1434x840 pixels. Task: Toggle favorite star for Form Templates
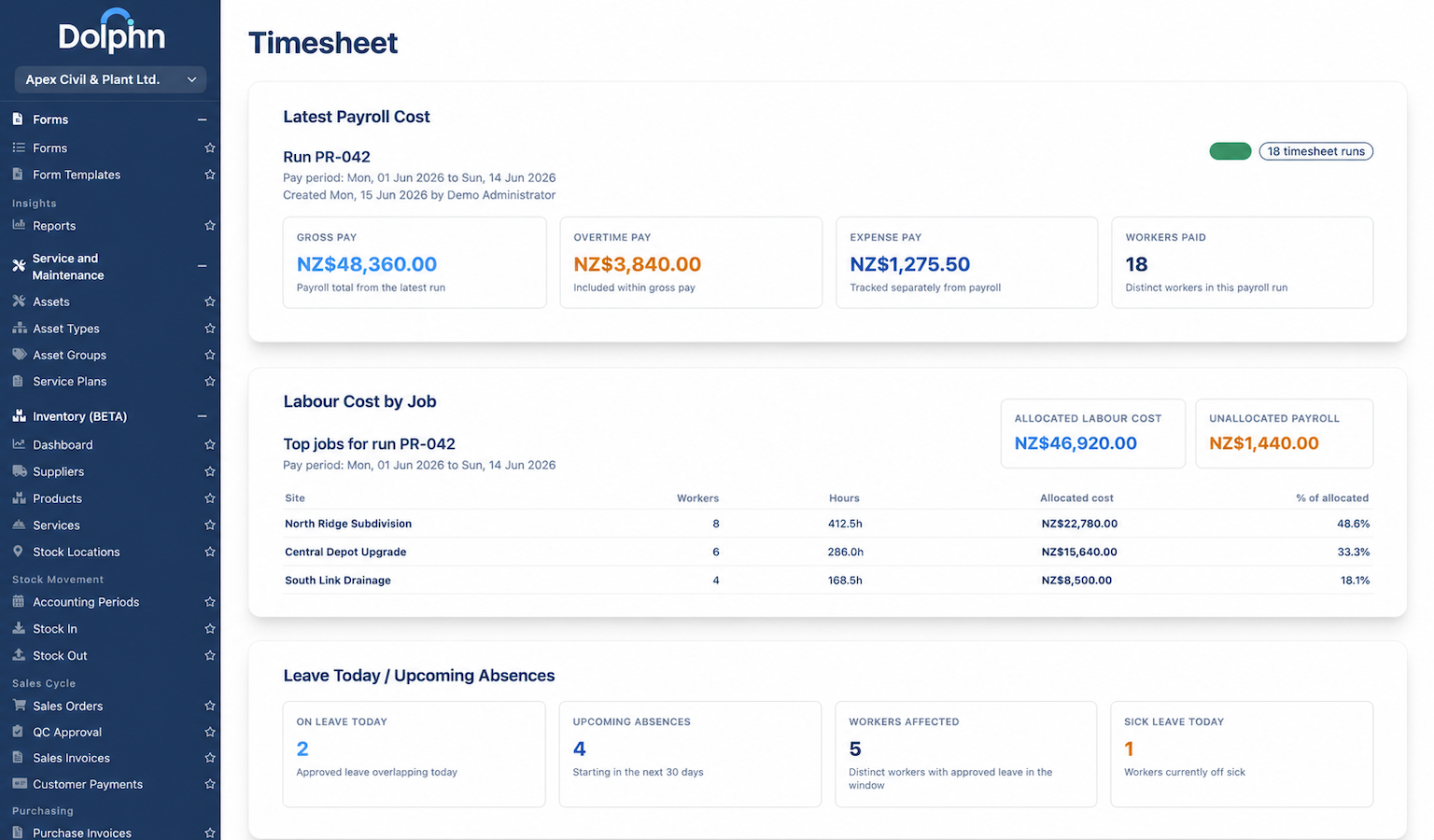point(209,175)
